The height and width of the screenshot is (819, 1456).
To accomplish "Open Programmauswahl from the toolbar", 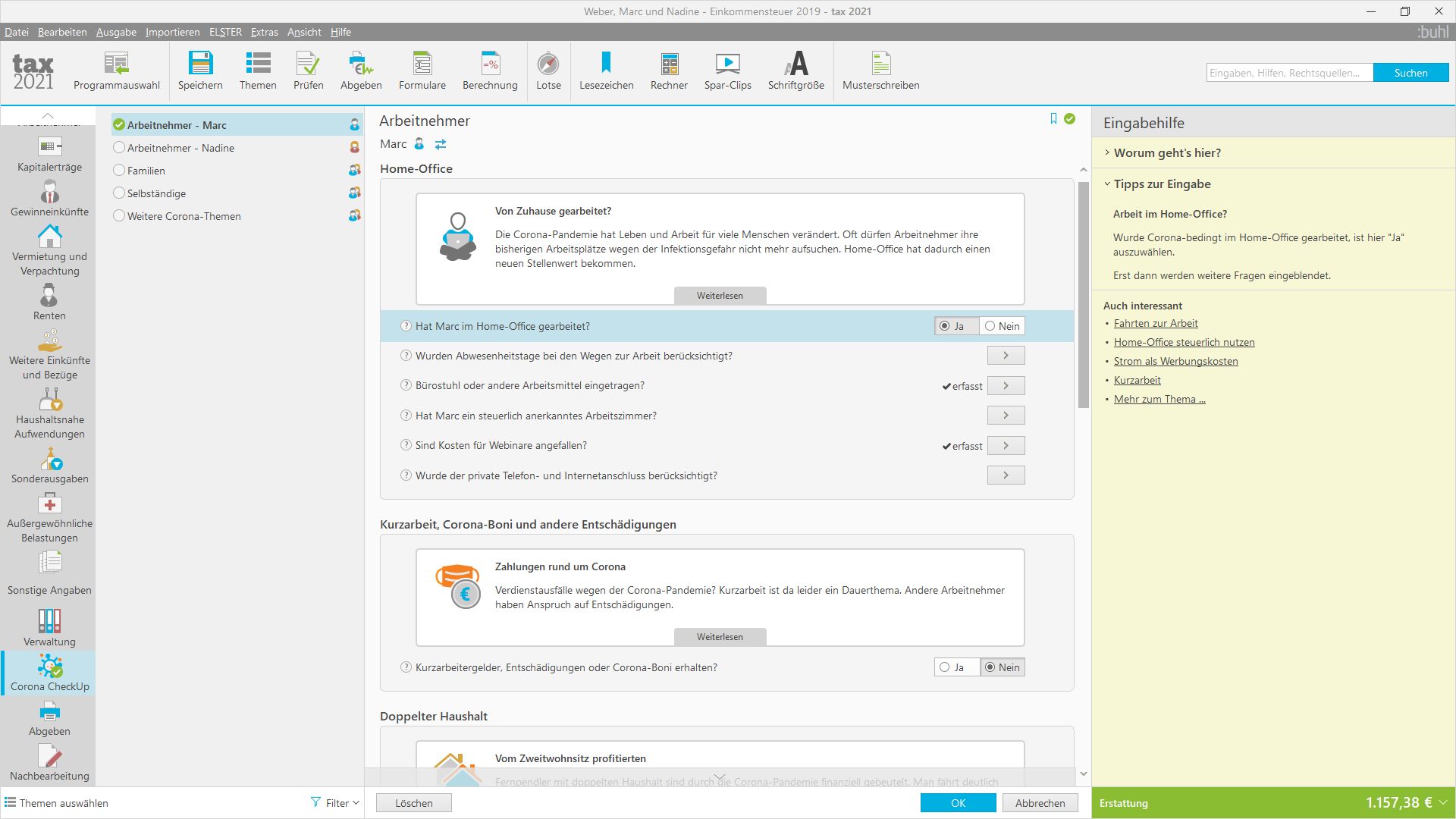I will (x=117, y=71).
